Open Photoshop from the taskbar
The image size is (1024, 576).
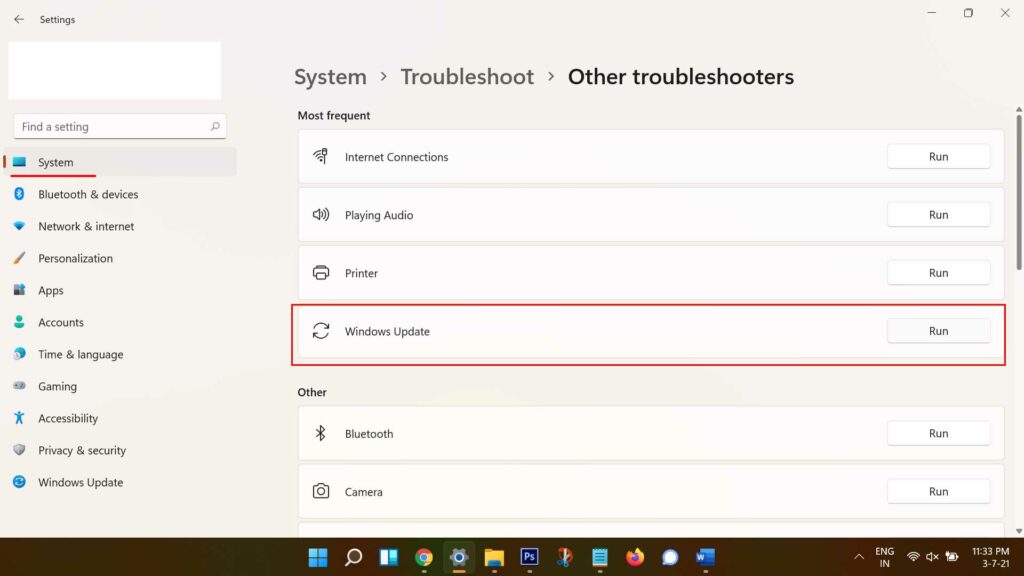[530, 556]
